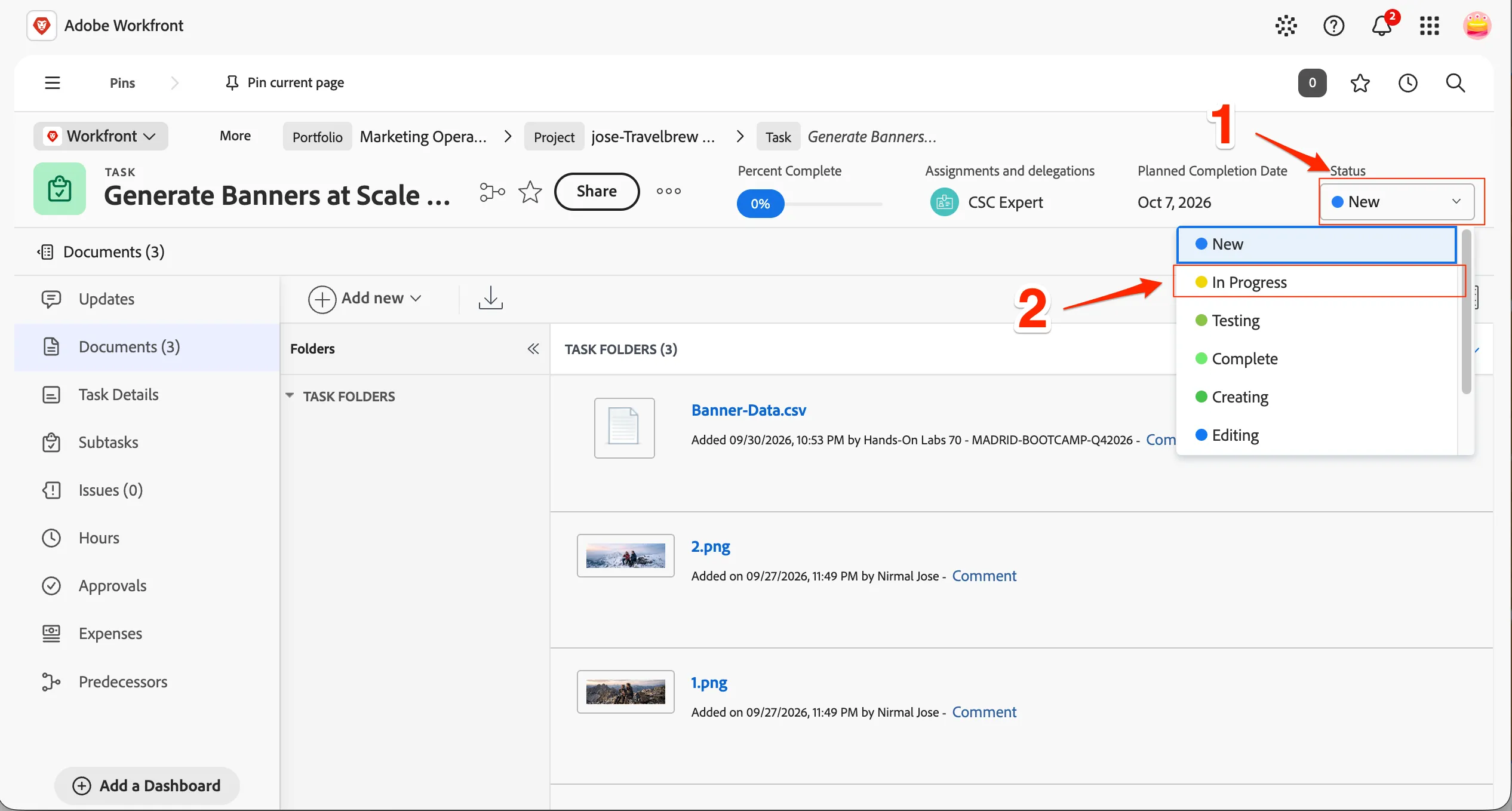Screen dimensions: 1512x811
Task: Open the task more options ellipsis
Action: (669, 191)
